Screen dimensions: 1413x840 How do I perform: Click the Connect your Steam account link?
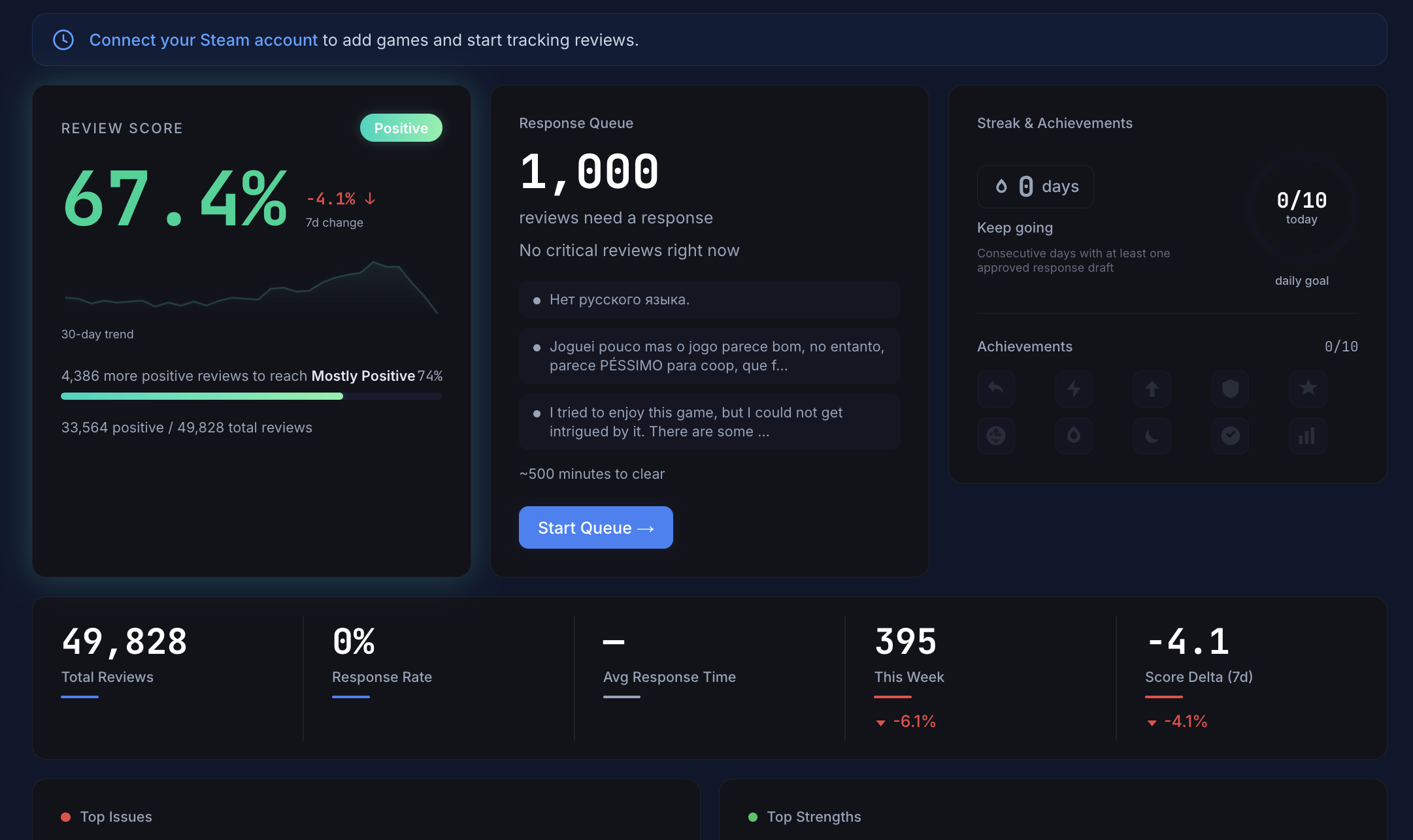203,40
